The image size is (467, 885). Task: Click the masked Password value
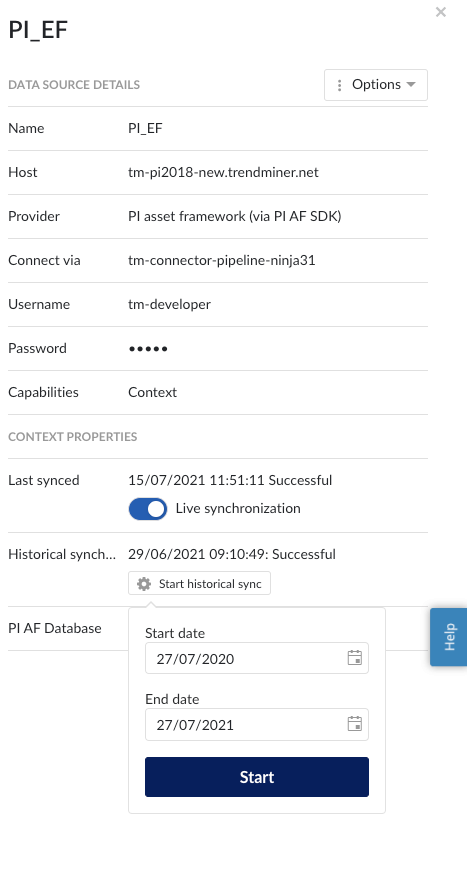[148, 349]
